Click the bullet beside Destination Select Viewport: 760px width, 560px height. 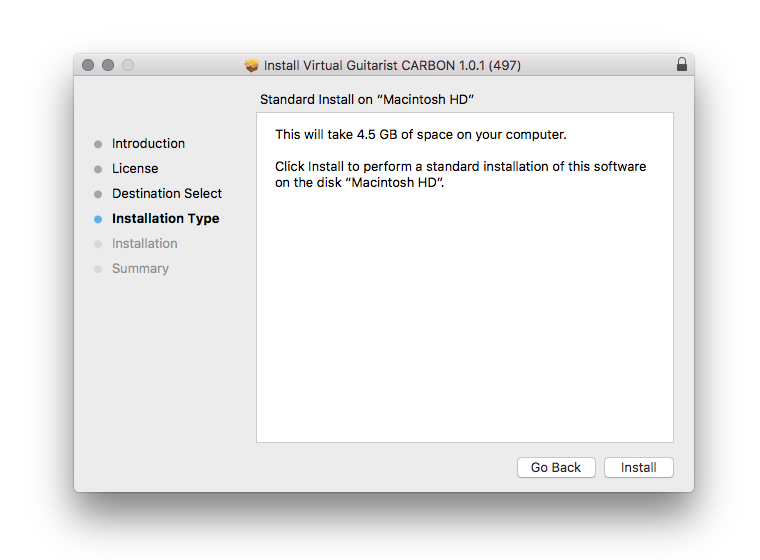[98, 194]
